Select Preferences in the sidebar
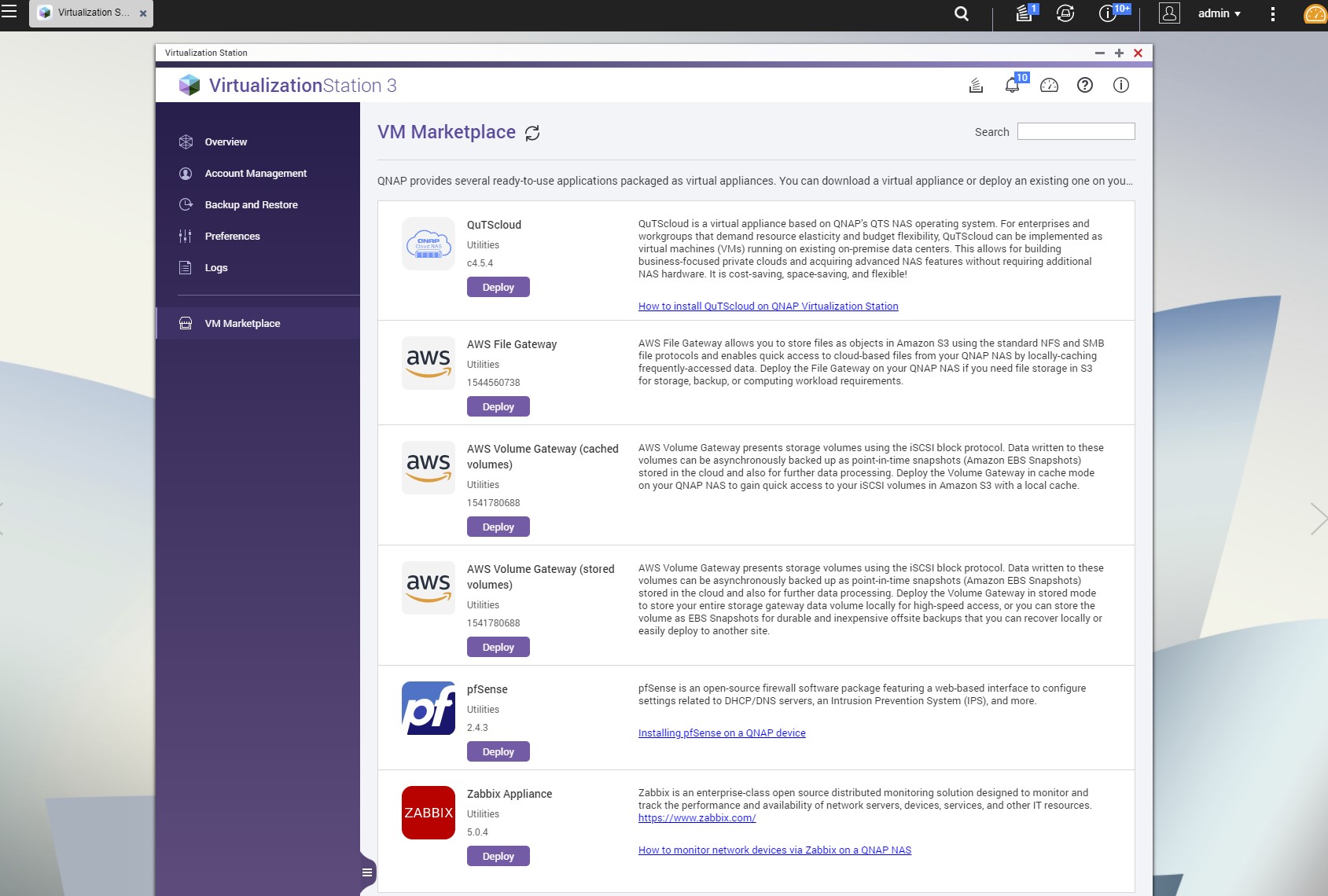This screenshot has height=896, width=1328. pyautogui.click(x=232, y=237)
